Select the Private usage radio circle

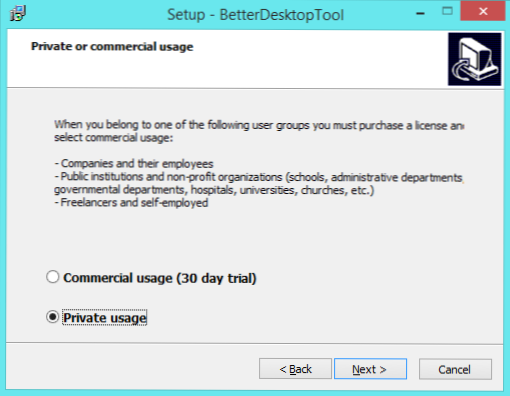tap(53, 317)
